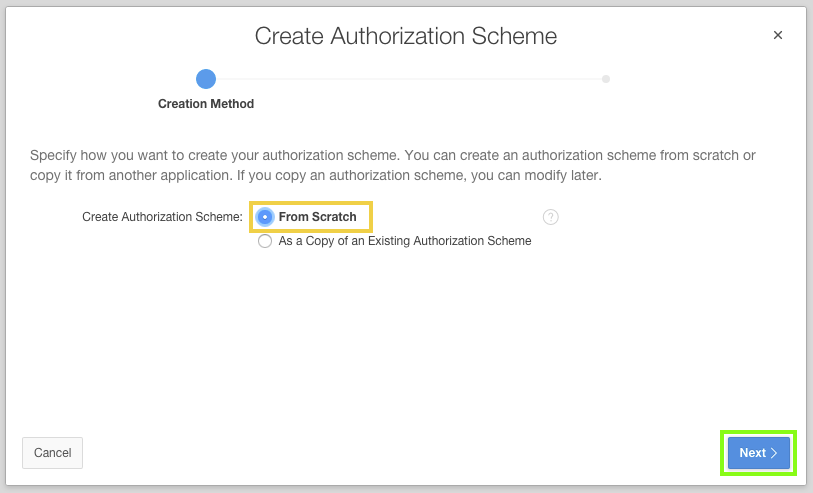This screenshot has height=493, width=813.
Task: Click the word "Next" in the blue button
Action: (752, 453)
